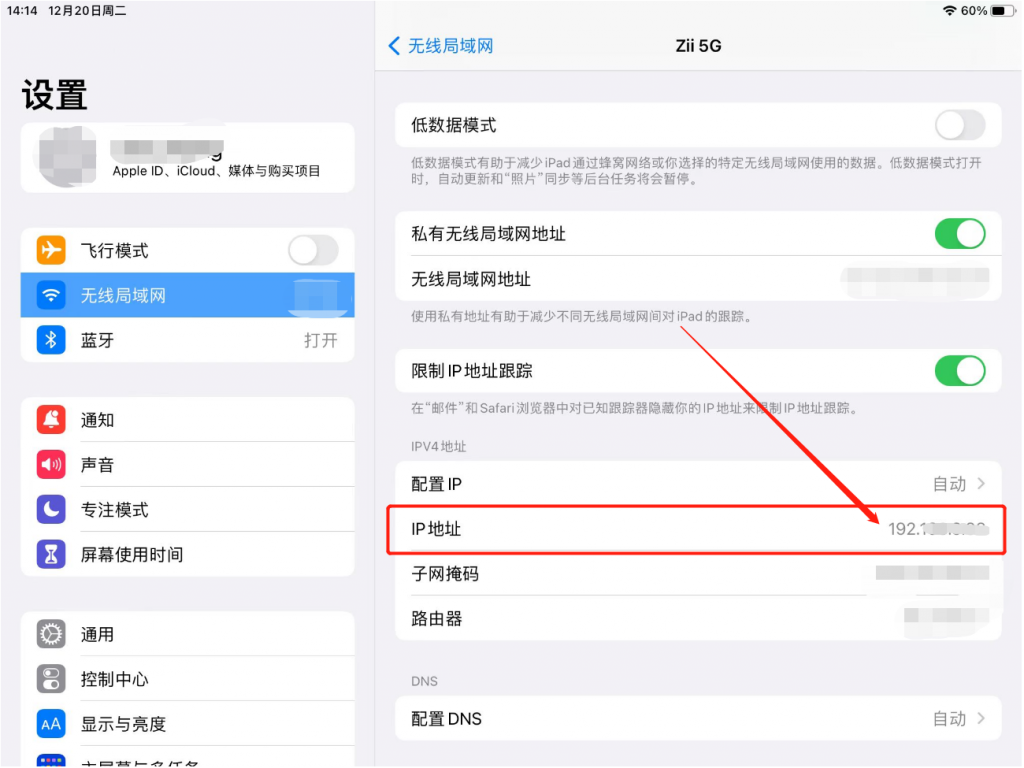Tap the blurred Apple ID profile avatar
The image size is (1024, 768).
click(x=67, y=157)
